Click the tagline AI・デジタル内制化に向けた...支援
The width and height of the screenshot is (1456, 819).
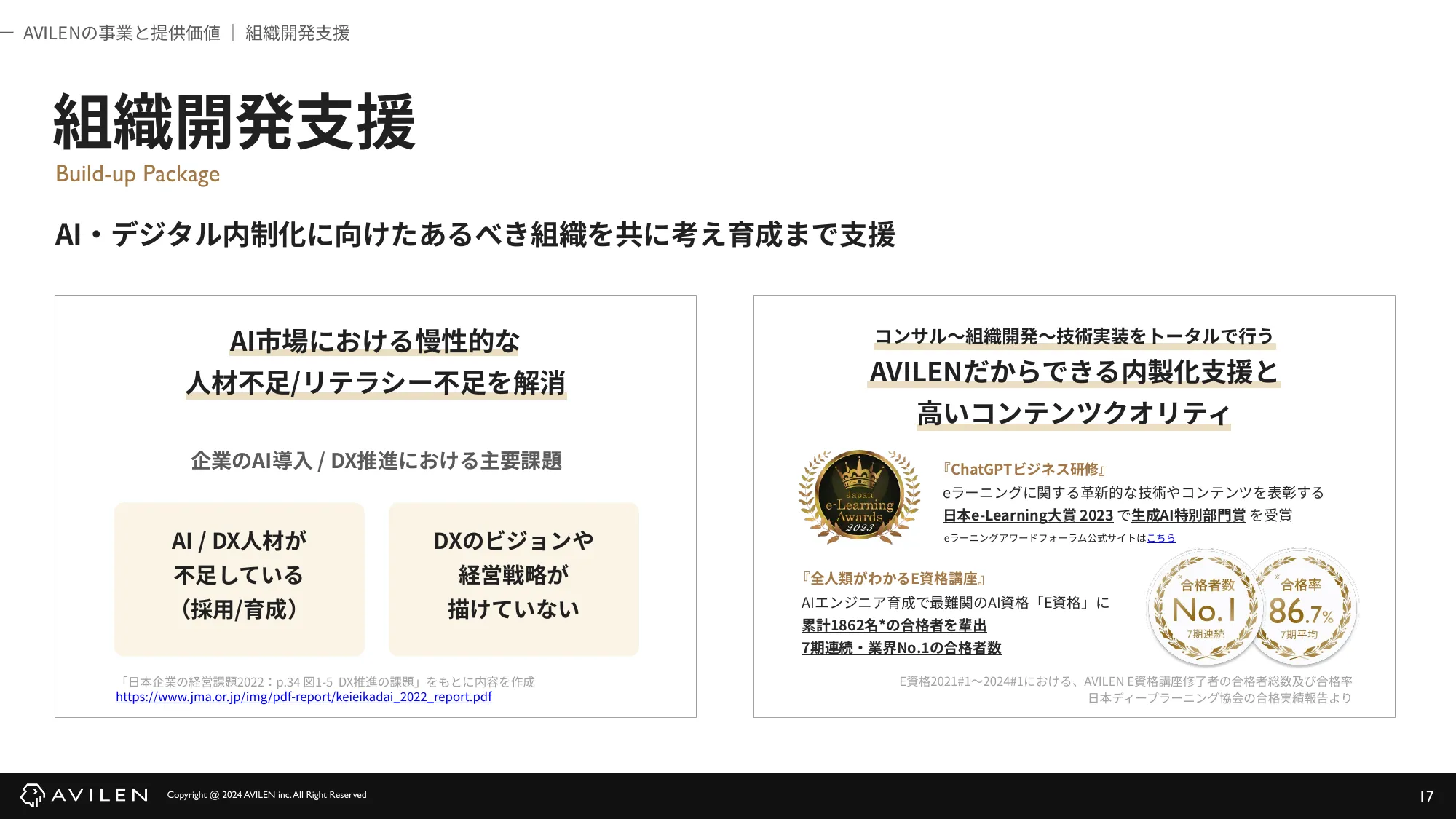pos(475,234)
